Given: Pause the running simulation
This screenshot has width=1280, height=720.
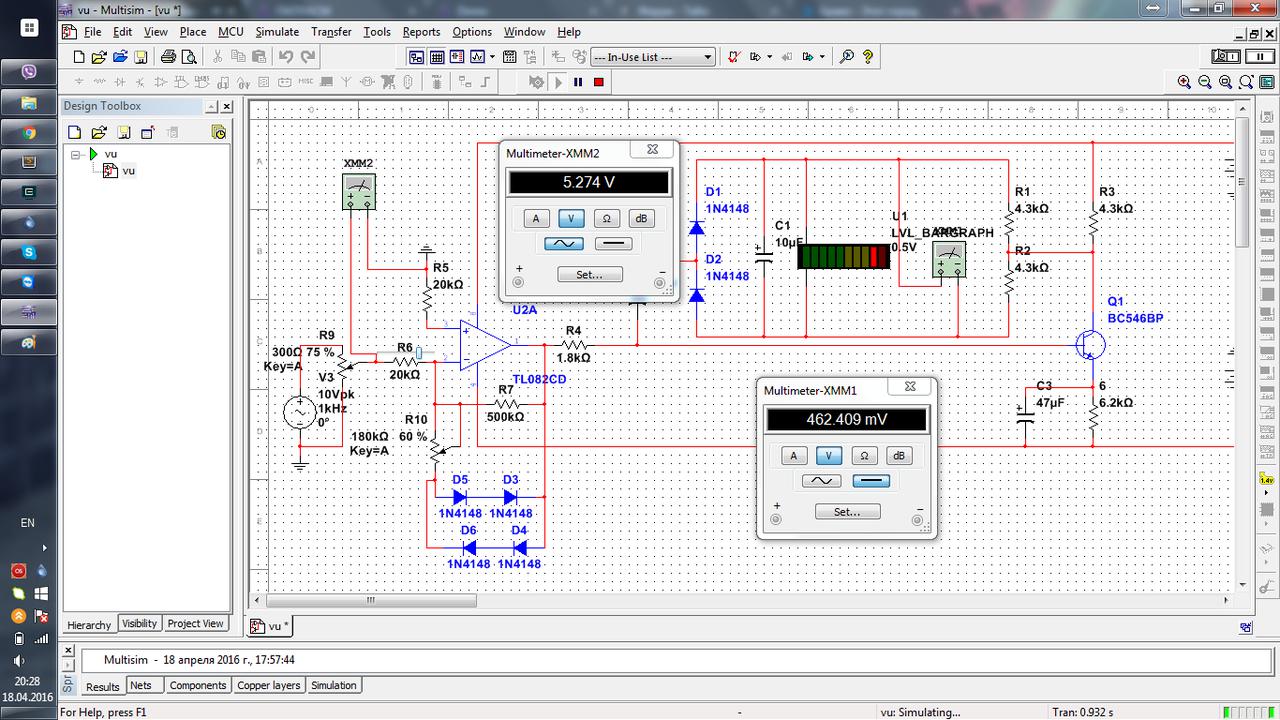Looking at the screenshot, I should (578, 82).
